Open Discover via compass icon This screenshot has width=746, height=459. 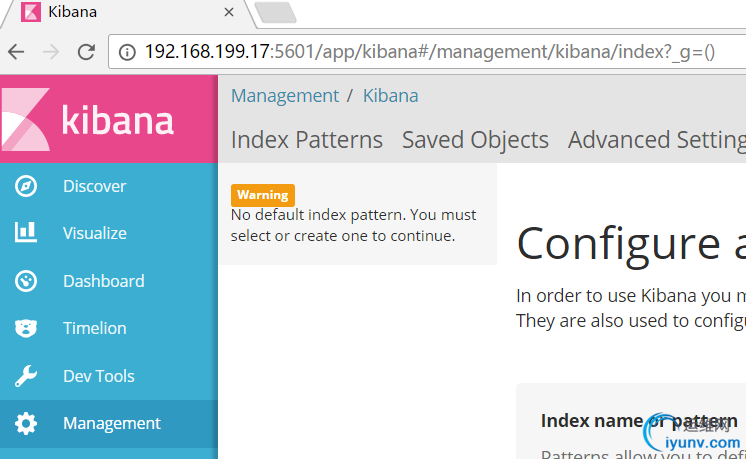click(26, 186)
